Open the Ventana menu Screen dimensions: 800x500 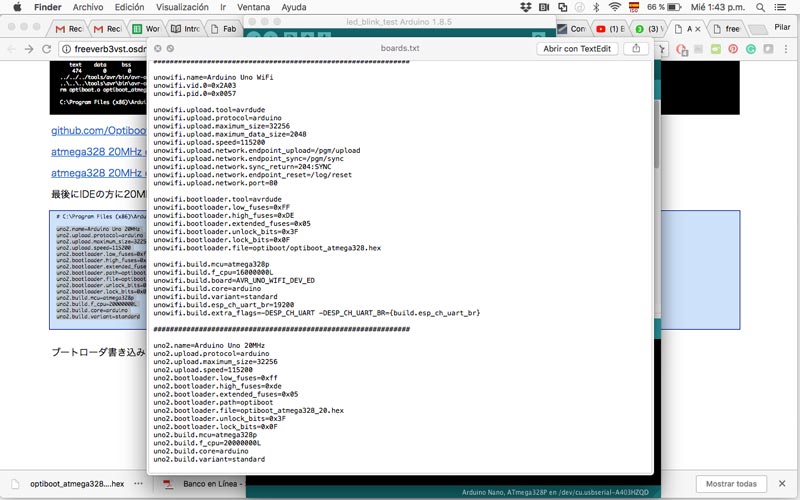pyautogui.click(x=254, y=7)
